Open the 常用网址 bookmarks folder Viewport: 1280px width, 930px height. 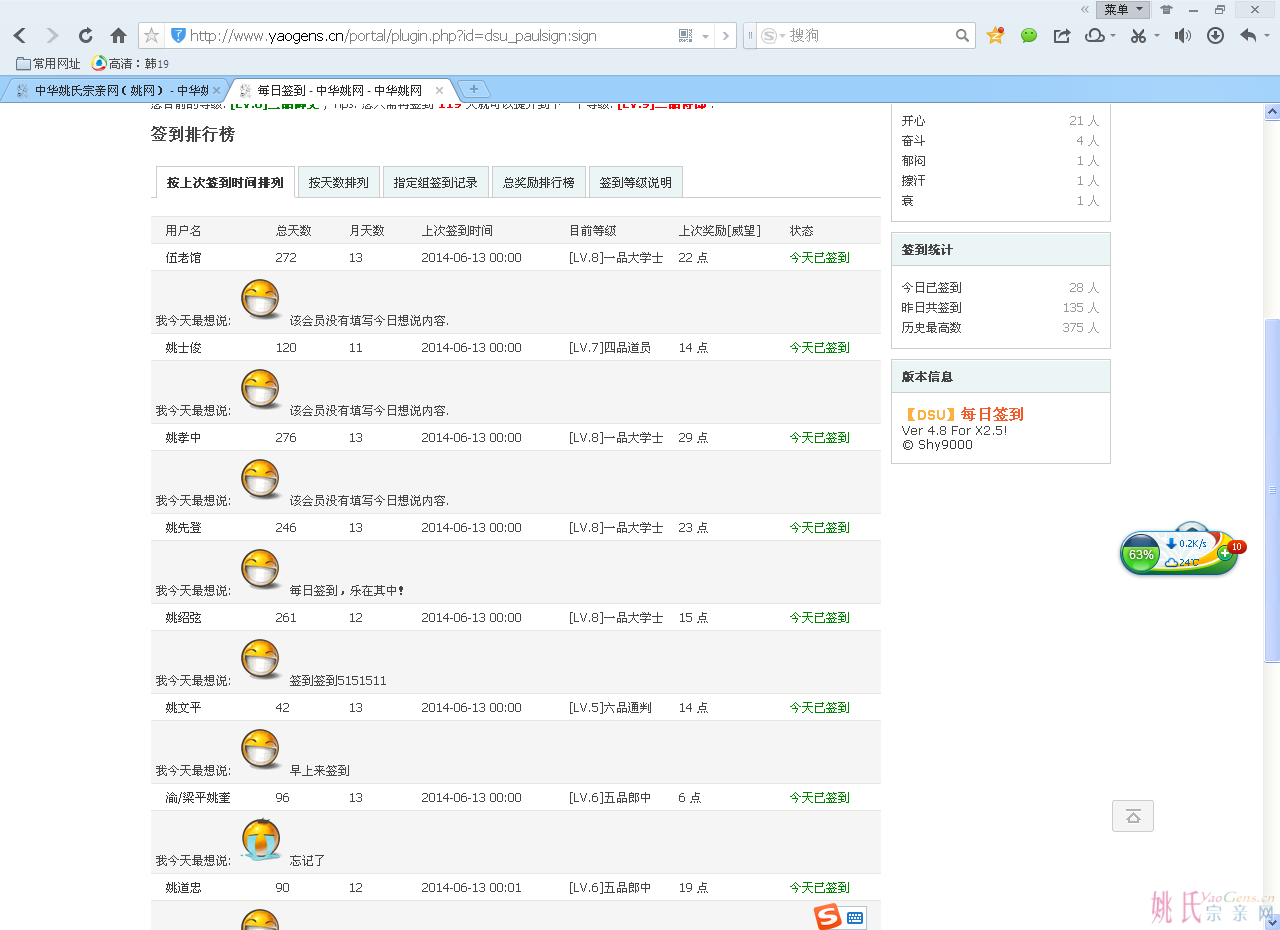coord(48,63)
